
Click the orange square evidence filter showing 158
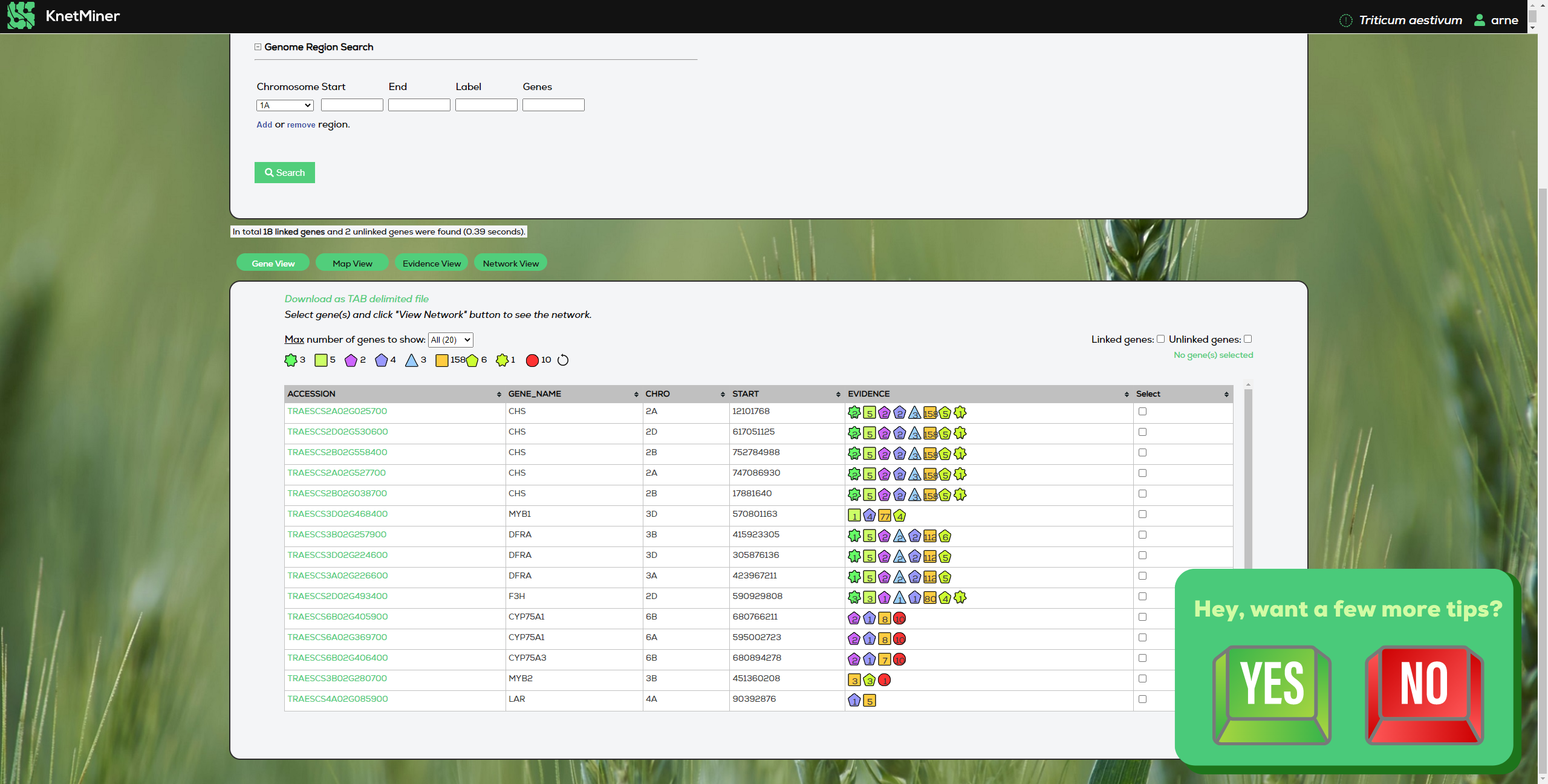[x=442, y=360]
